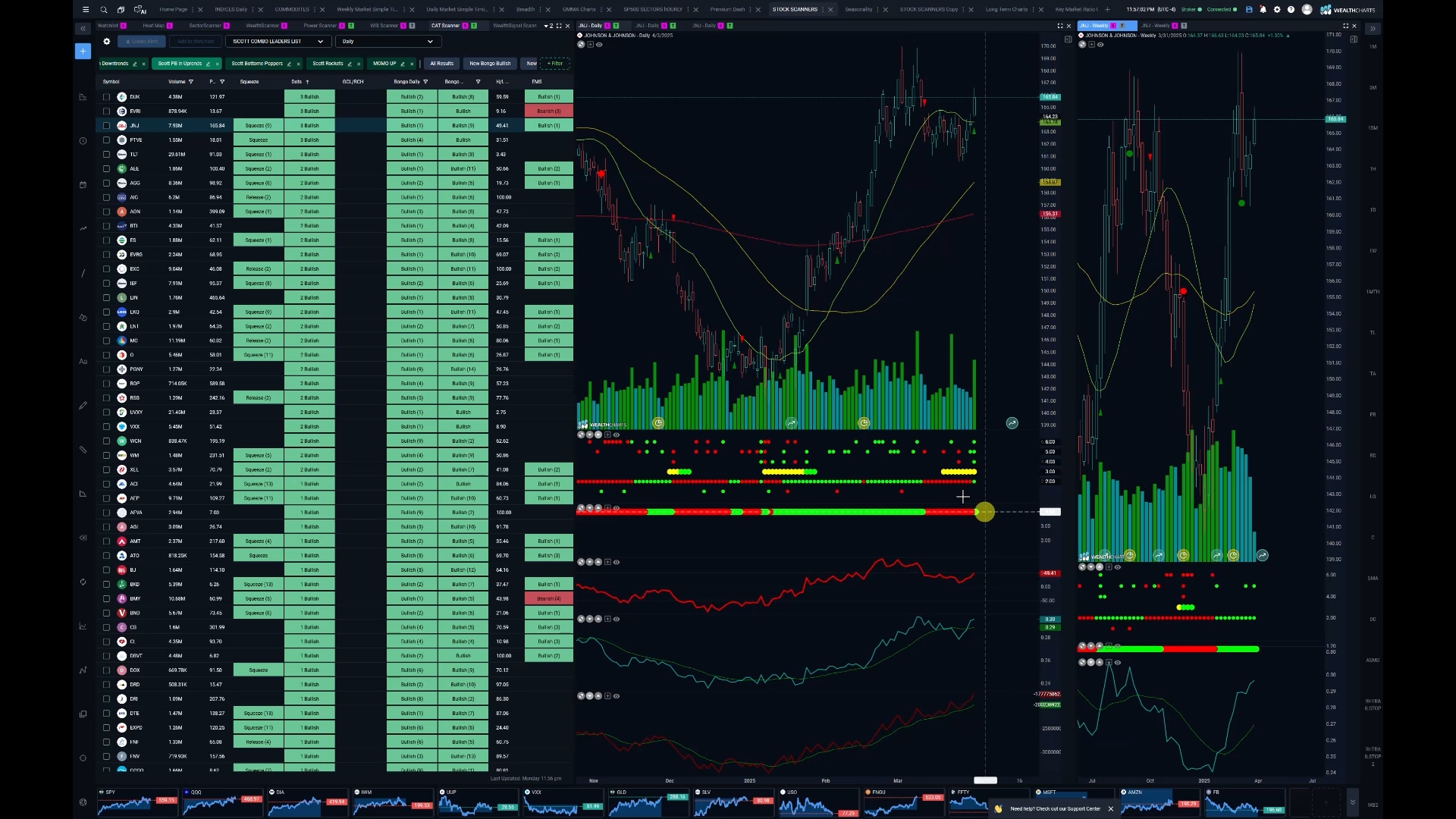This screenshot has width=1456, height=819.
Task: Open the Bongo Daily column filter
Action: (425, 82)
